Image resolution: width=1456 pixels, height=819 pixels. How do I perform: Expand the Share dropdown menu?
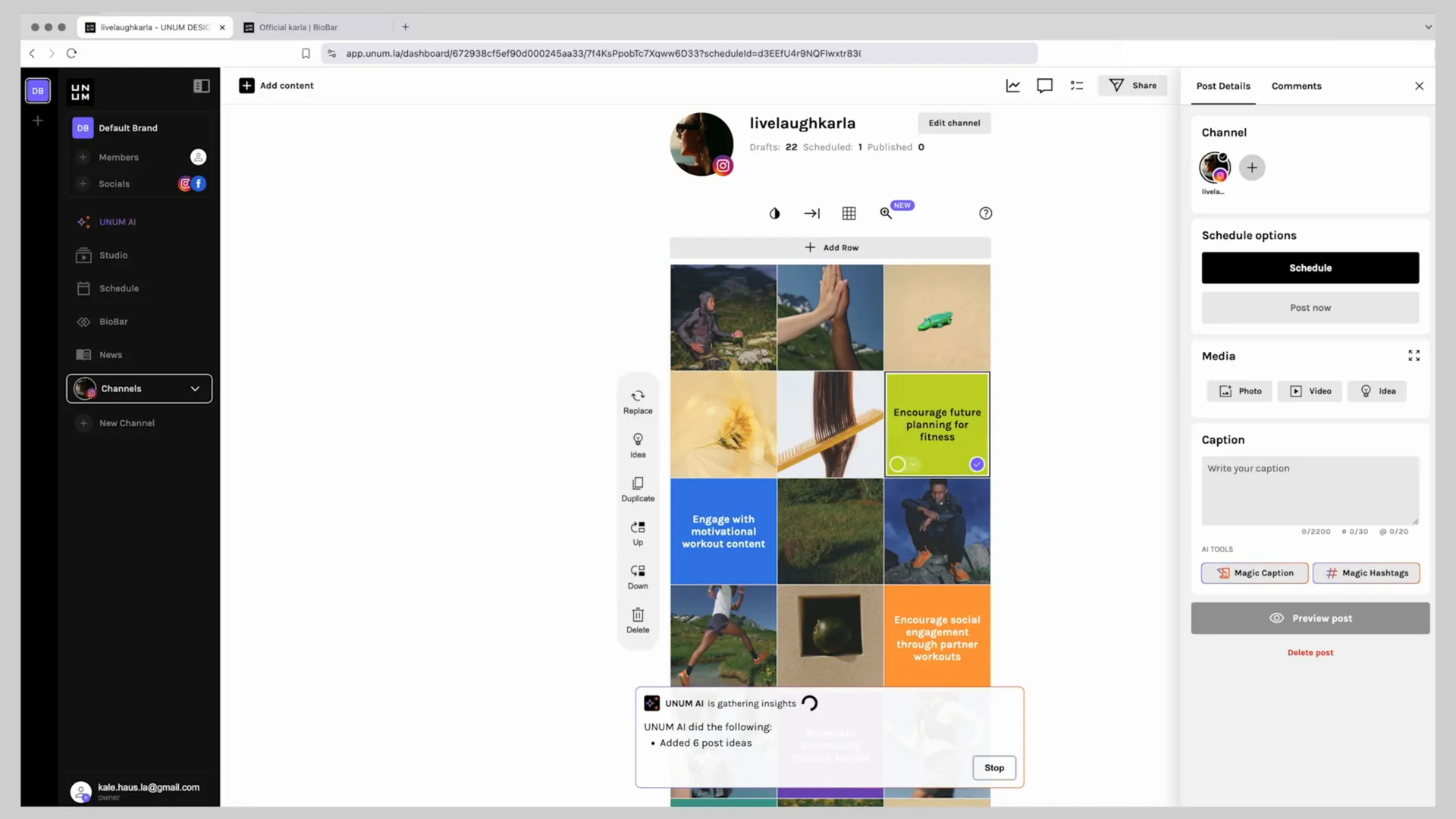(x=1133, y=85)
